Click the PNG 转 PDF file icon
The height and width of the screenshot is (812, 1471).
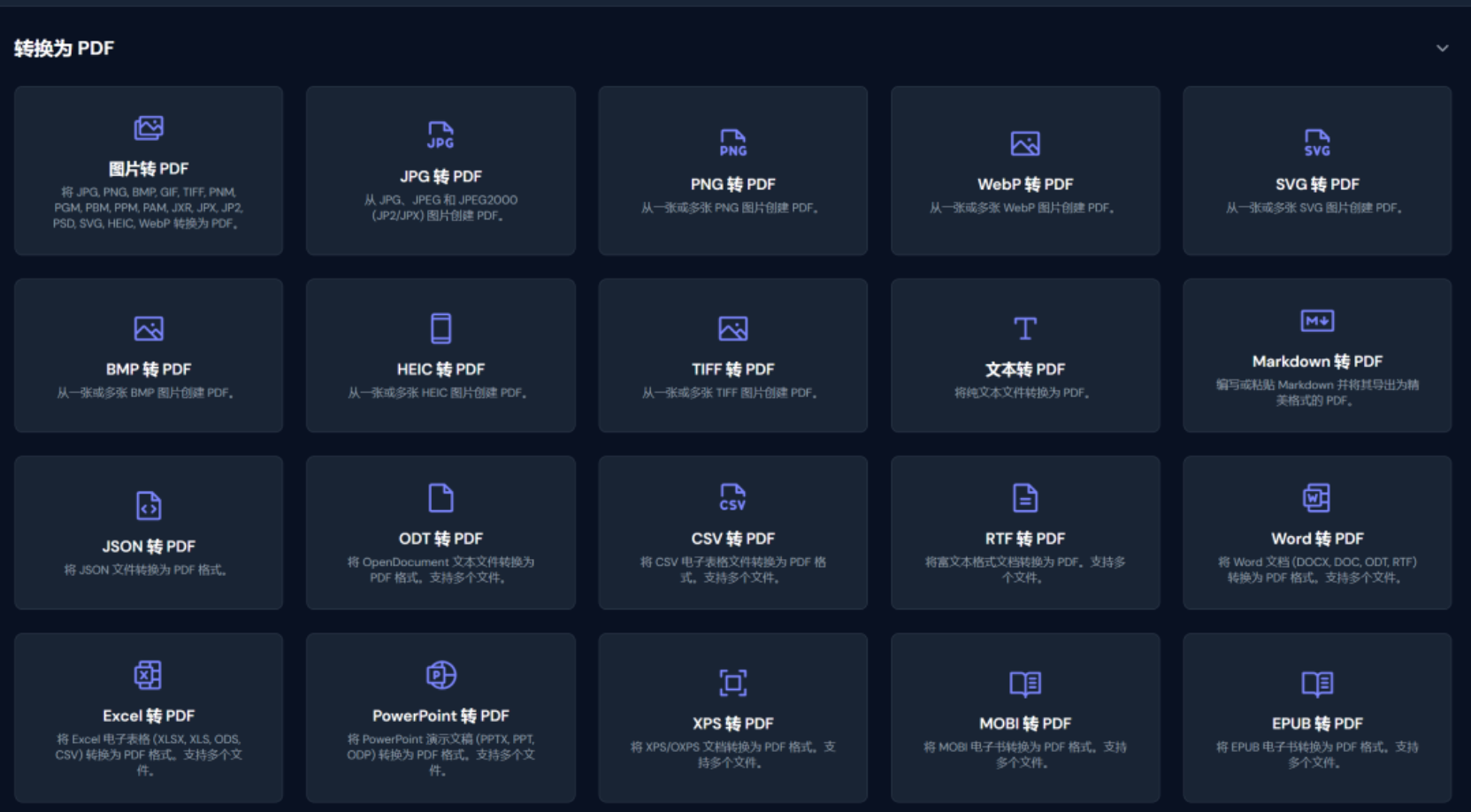pos(732,143)
